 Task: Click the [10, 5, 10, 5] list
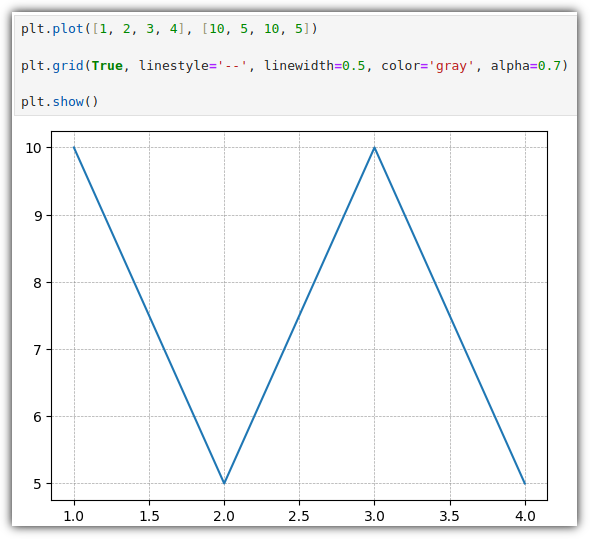point(256,29)
